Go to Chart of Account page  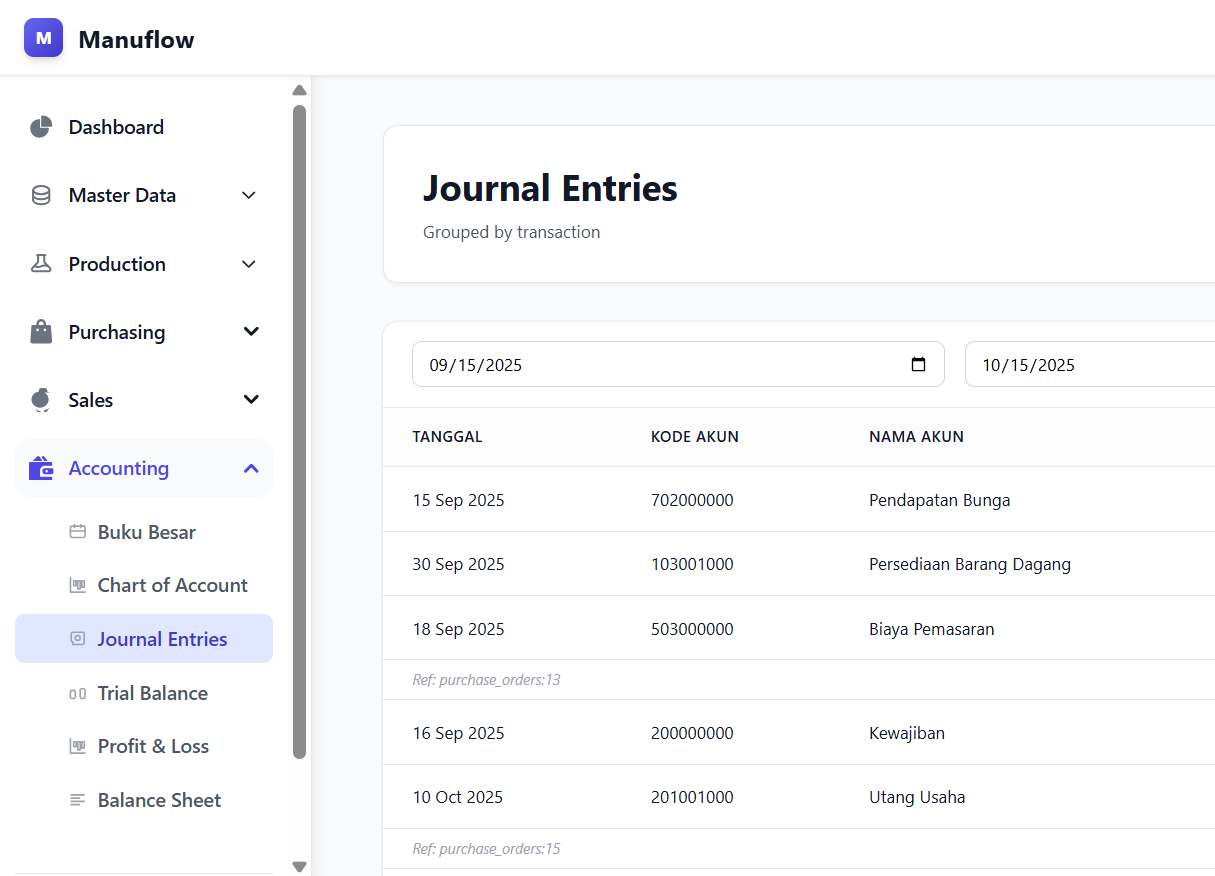point(172,585)
